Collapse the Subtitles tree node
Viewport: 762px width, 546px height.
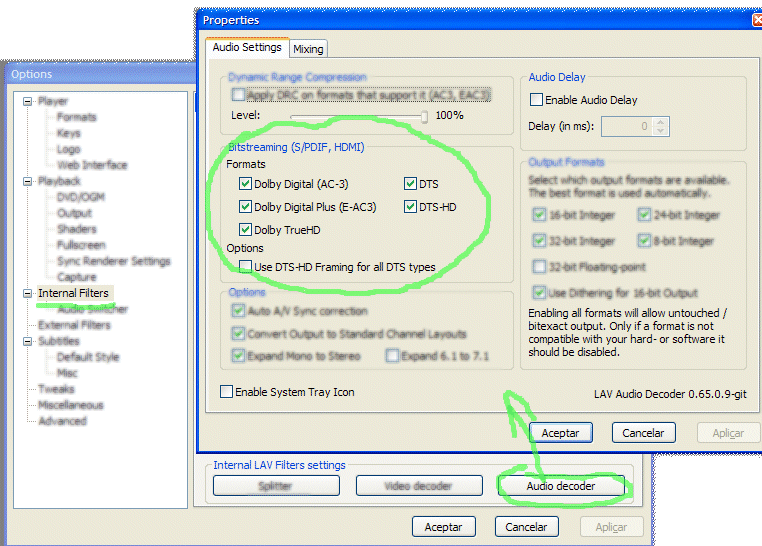point(28,341)
